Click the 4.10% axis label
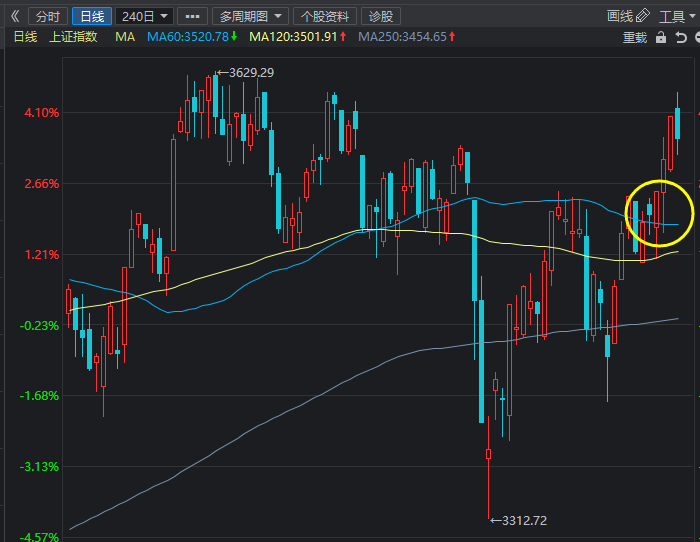The width and height of the screenshot is (700, 542). coord(42,113)
